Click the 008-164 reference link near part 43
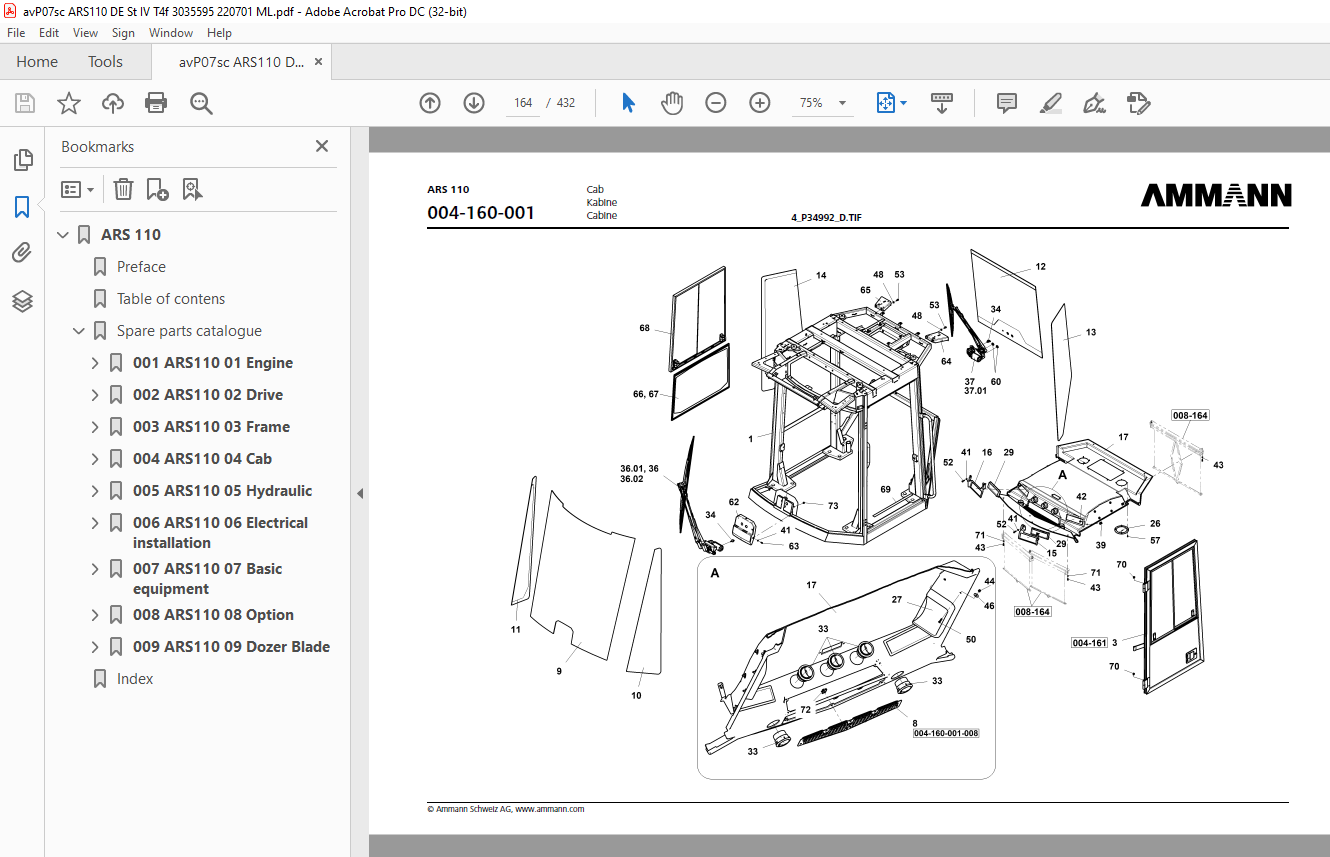Screen dimensions: 1330x857 click(1189, 415)
